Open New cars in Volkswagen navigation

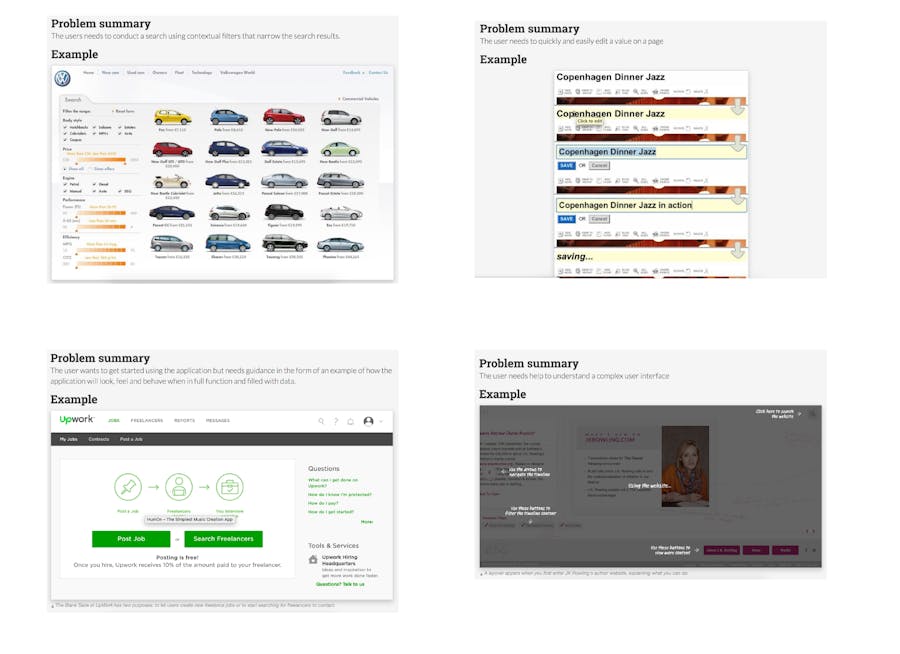point(110,72)
